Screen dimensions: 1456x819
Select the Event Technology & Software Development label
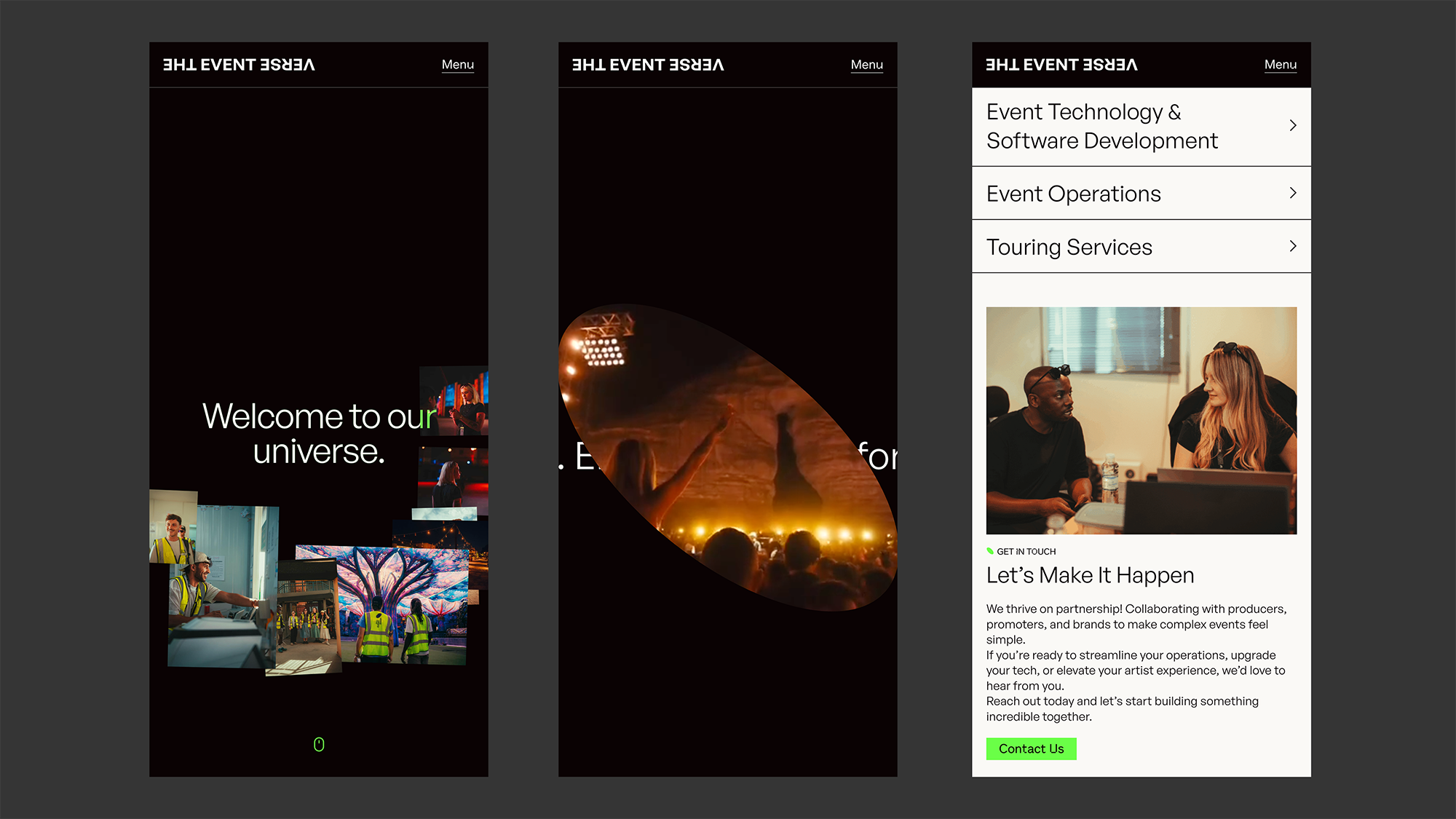pyautogui.click(x=1101, y=126)
